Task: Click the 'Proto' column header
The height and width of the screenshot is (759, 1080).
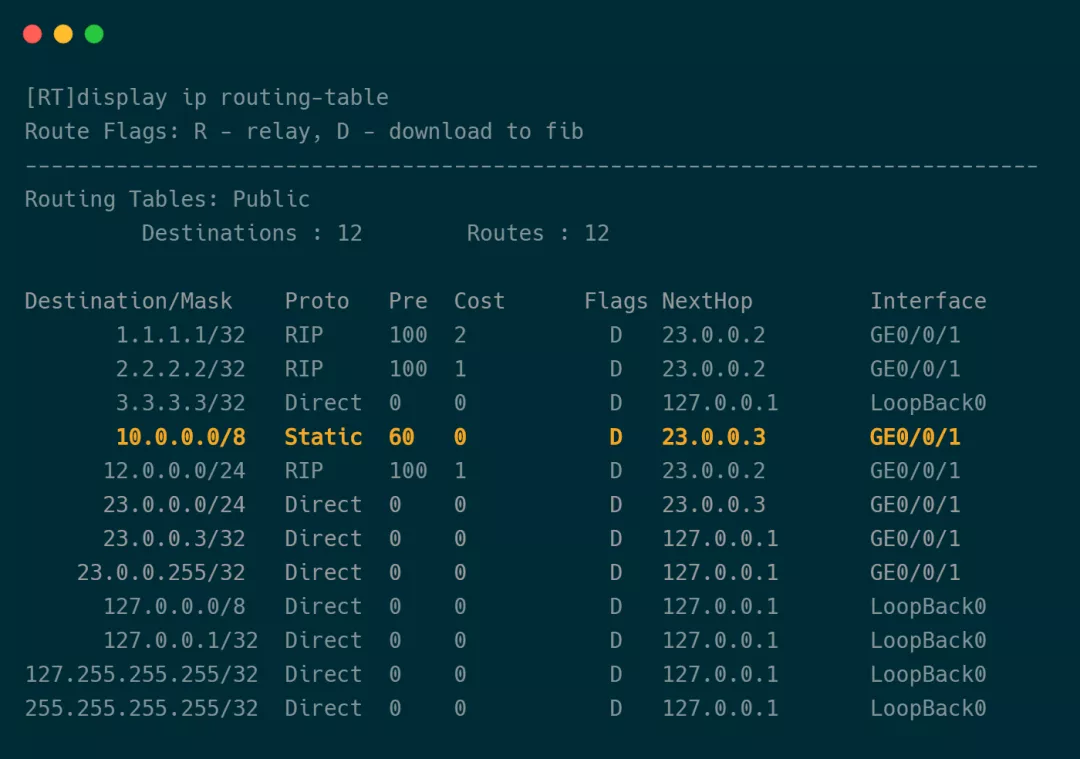Action: [317, 301]
